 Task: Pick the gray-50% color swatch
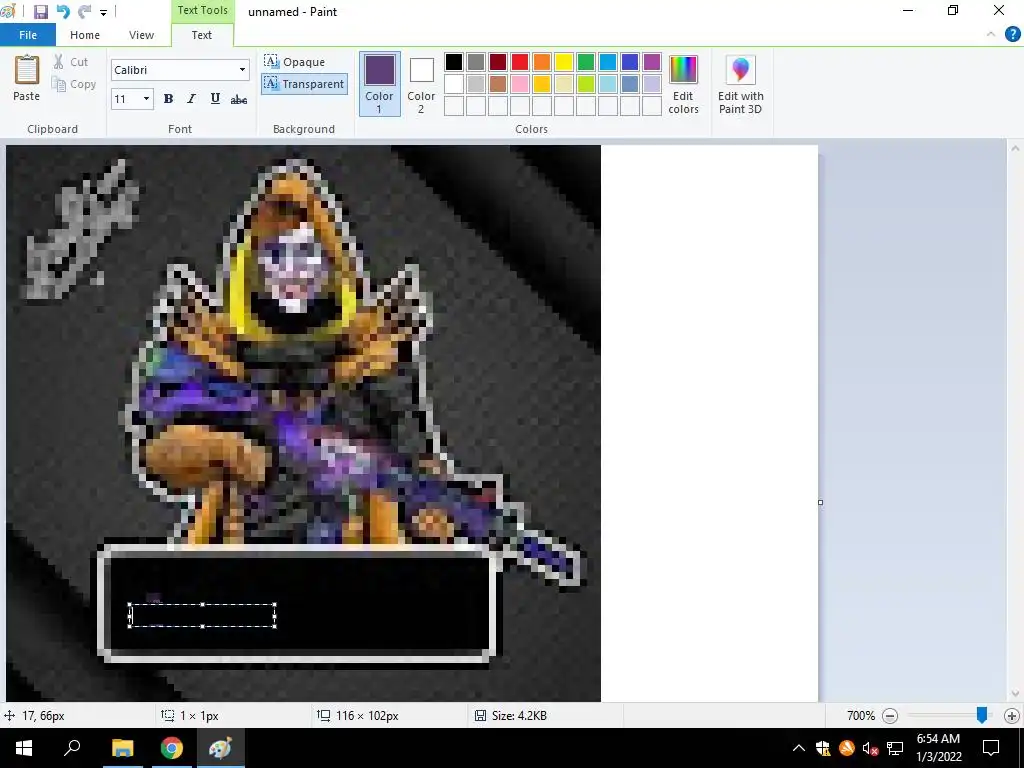click(476, 62)
